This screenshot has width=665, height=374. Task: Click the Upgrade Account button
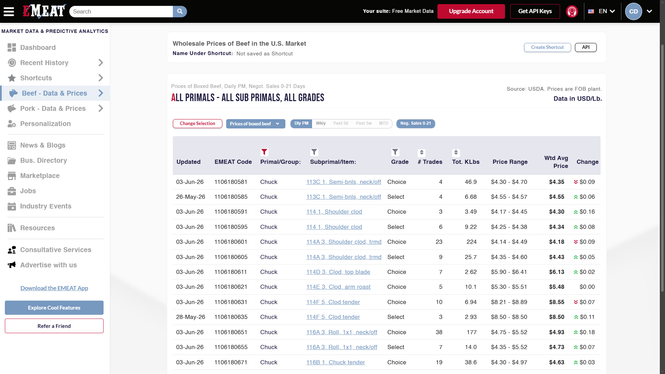(471, 11)
